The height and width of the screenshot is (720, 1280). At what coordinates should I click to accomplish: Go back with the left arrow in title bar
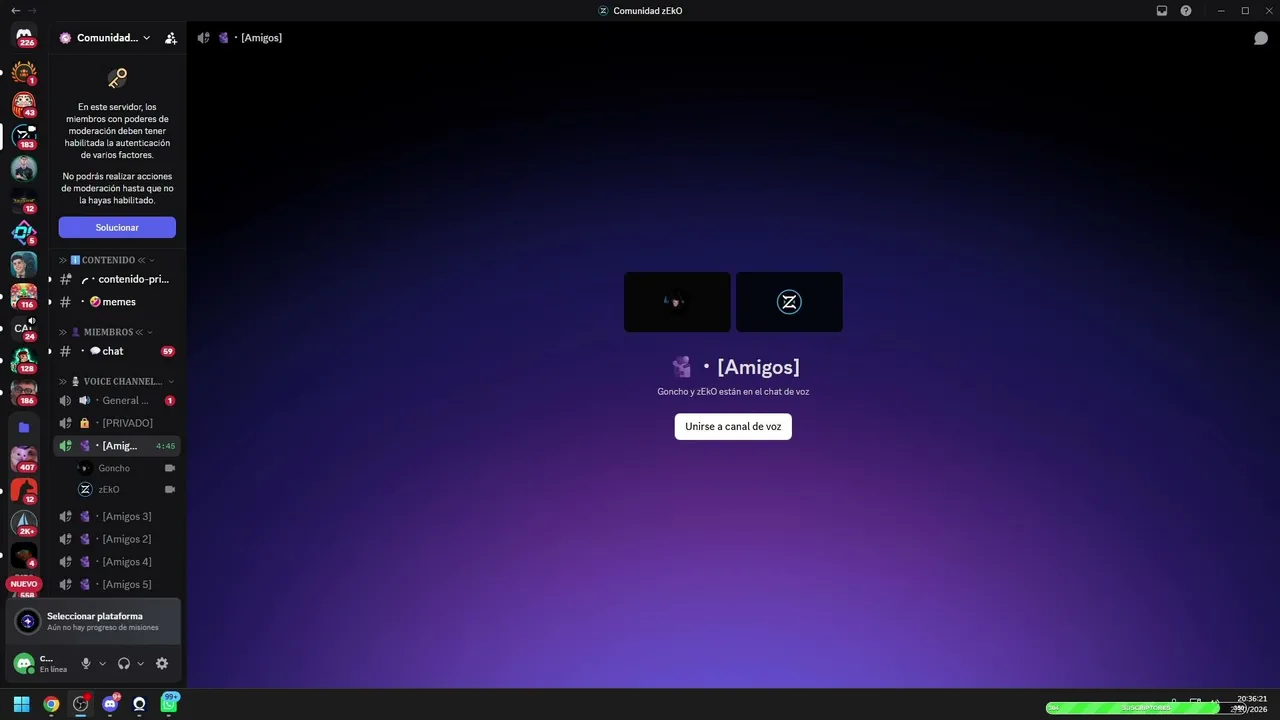[15, 10]
